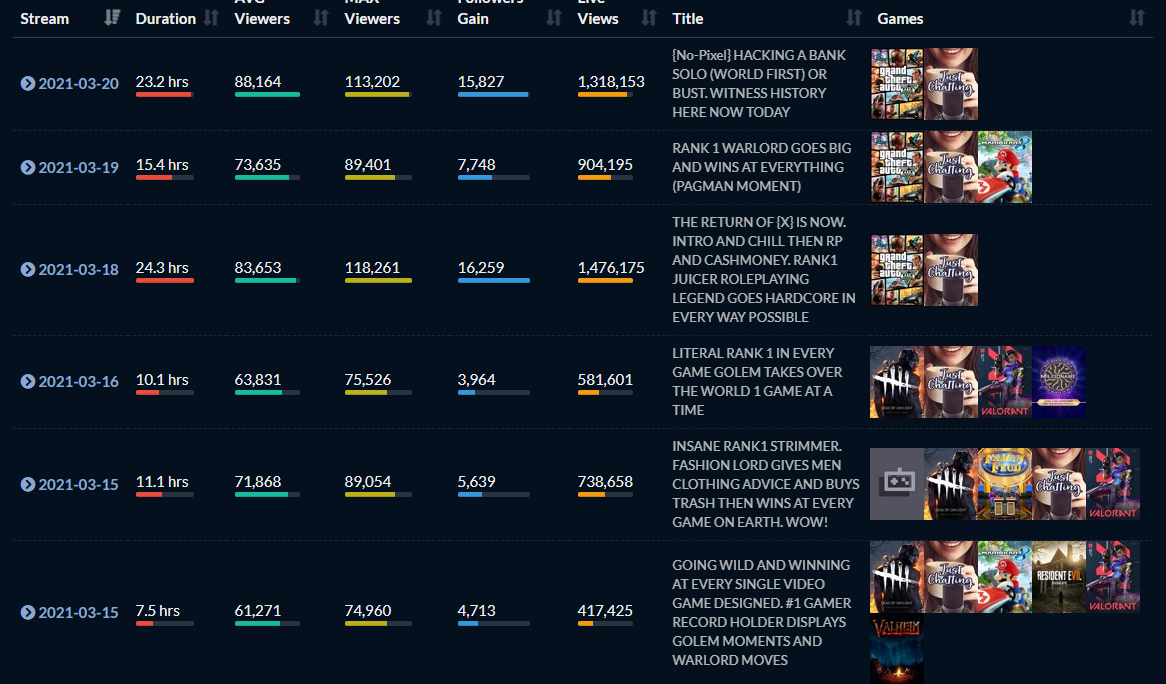Click the Mario Kart thumbnail on 2021-03-19 row

[x=1005, y=167]
